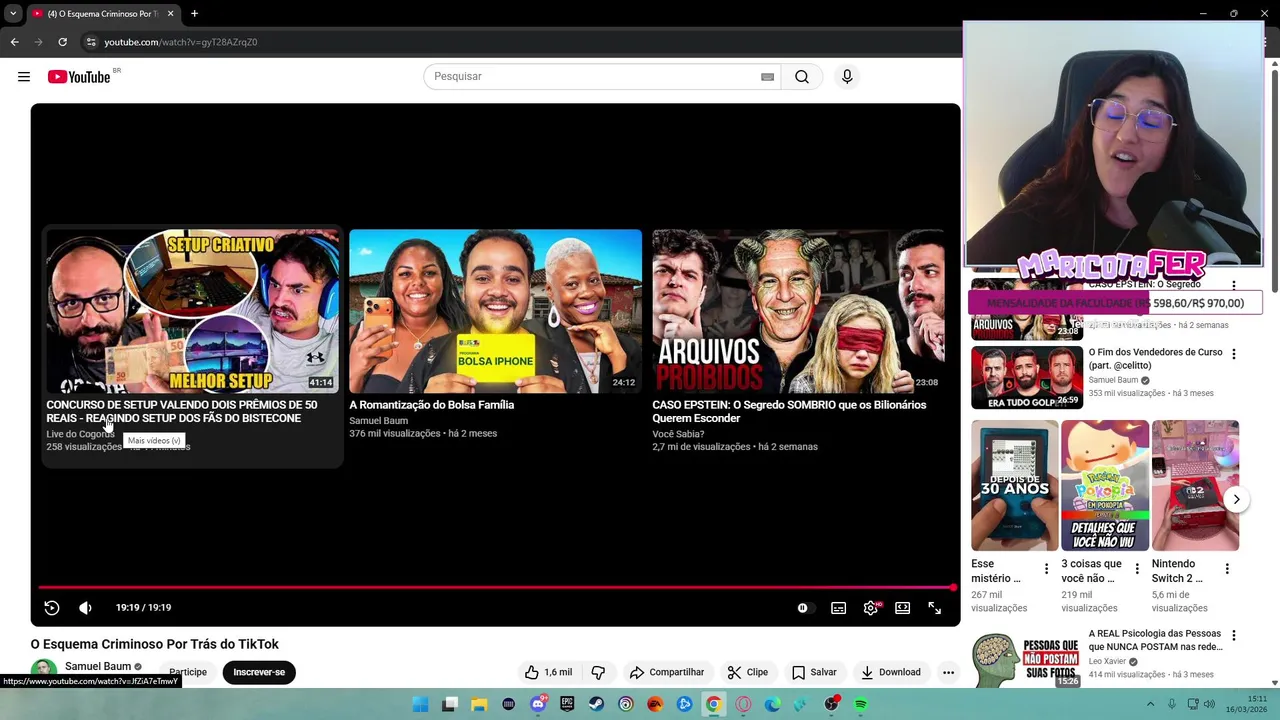Screen dimensions: 1280x720
Task: Play the Romantização do Bolsa Família thumbnail
Action: [495, 311]
